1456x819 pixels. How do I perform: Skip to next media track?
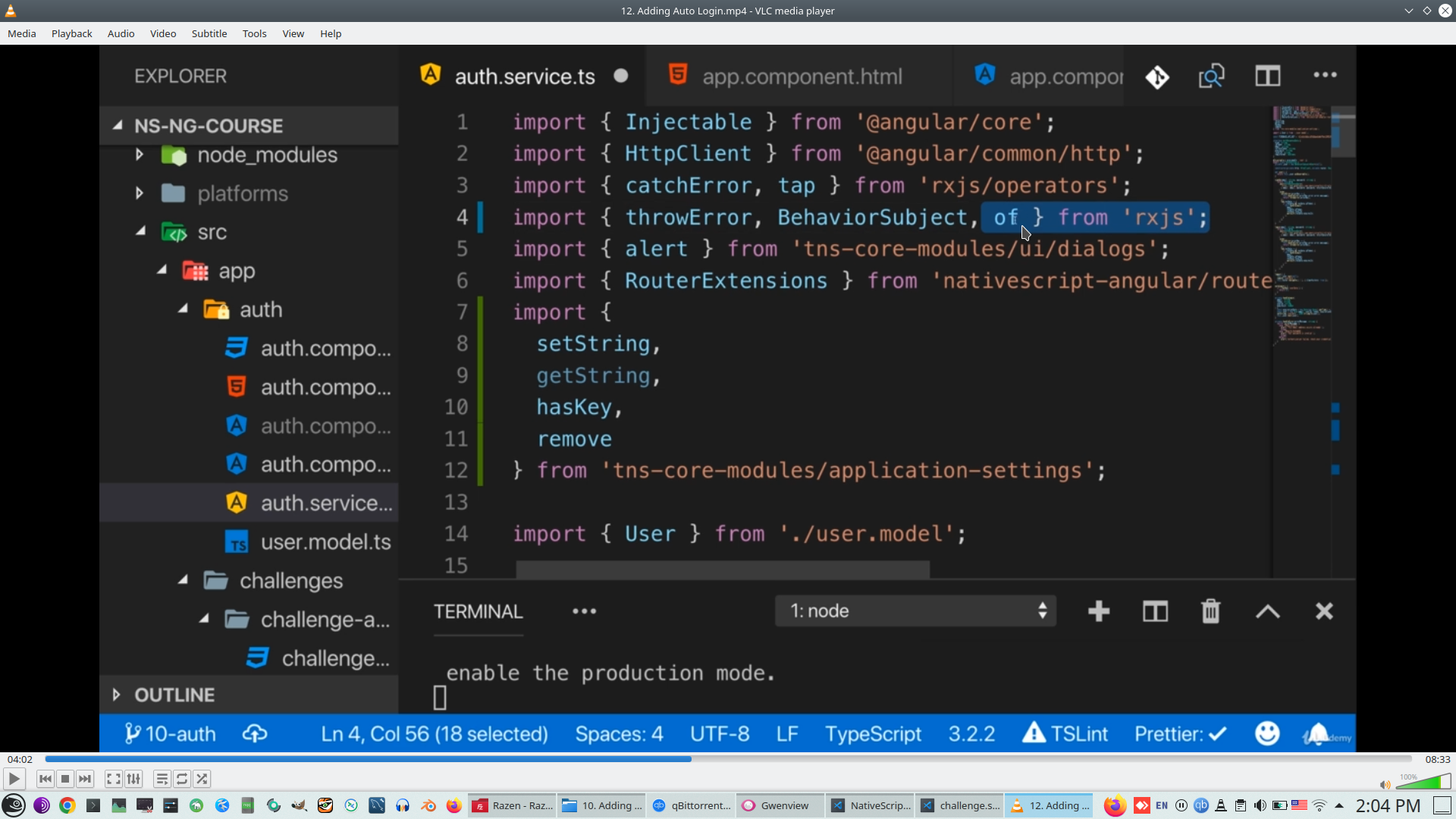click(x=85, y=779)
